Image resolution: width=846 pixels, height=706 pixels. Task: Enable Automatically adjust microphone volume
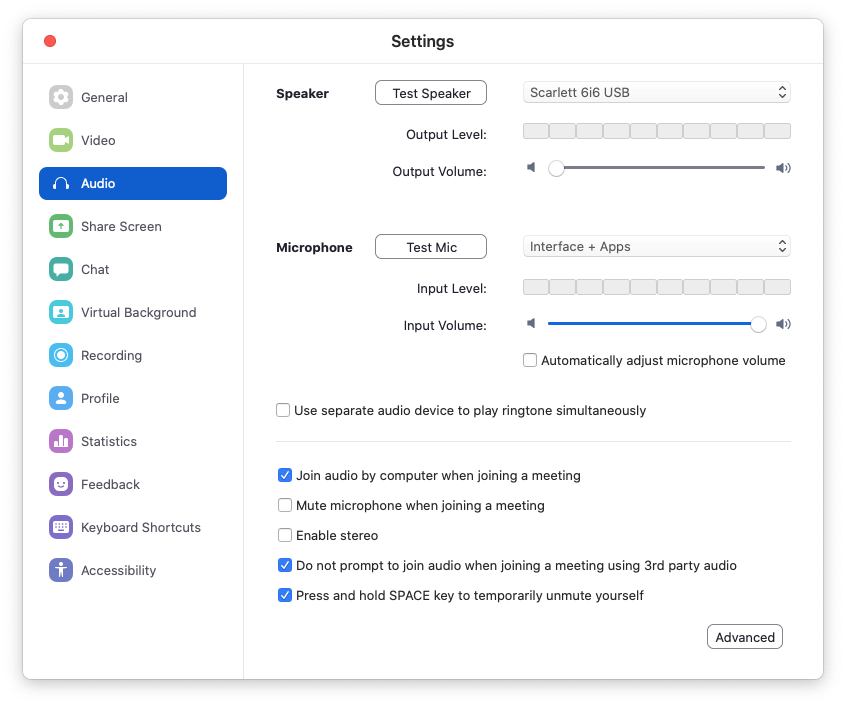530,360
